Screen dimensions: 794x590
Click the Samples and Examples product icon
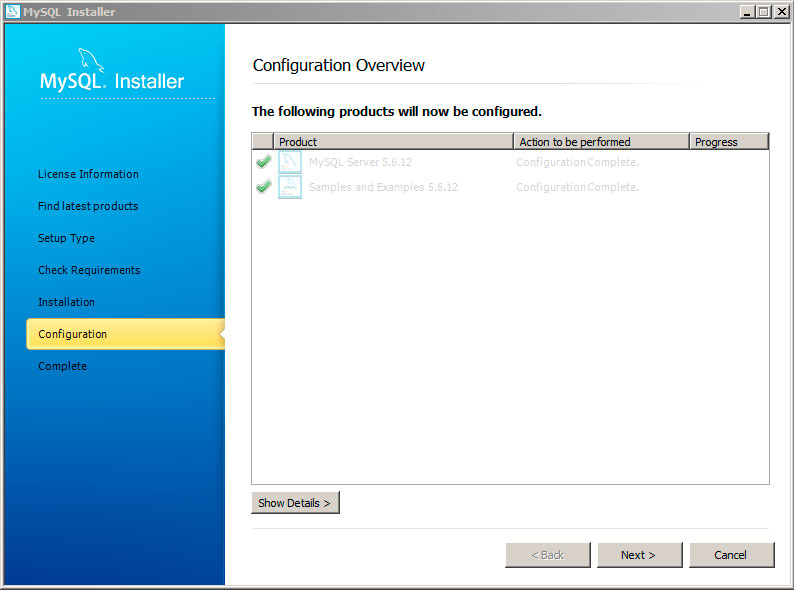point(290,187)
